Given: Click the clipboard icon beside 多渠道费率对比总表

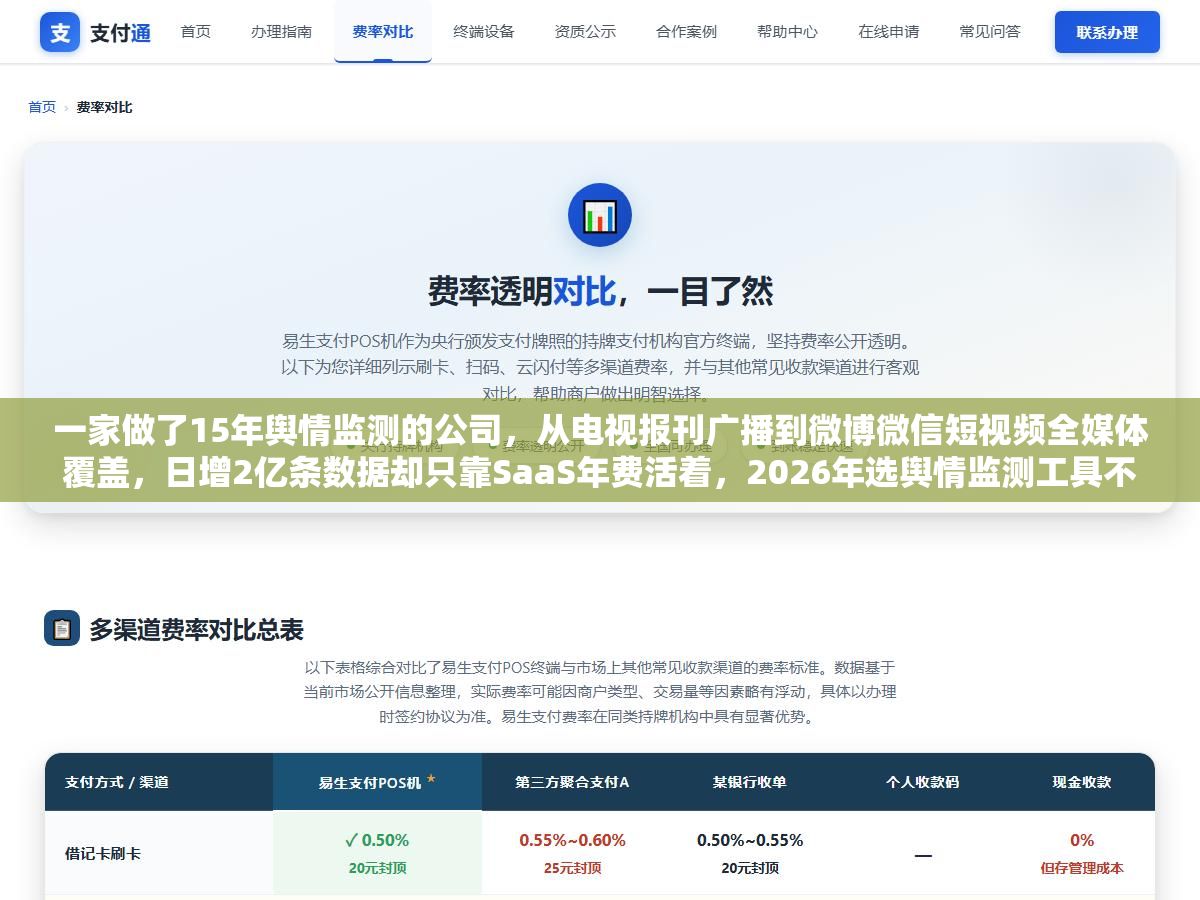Looking at the screenshot, I should pyautogui.click(x=62, y=629).
